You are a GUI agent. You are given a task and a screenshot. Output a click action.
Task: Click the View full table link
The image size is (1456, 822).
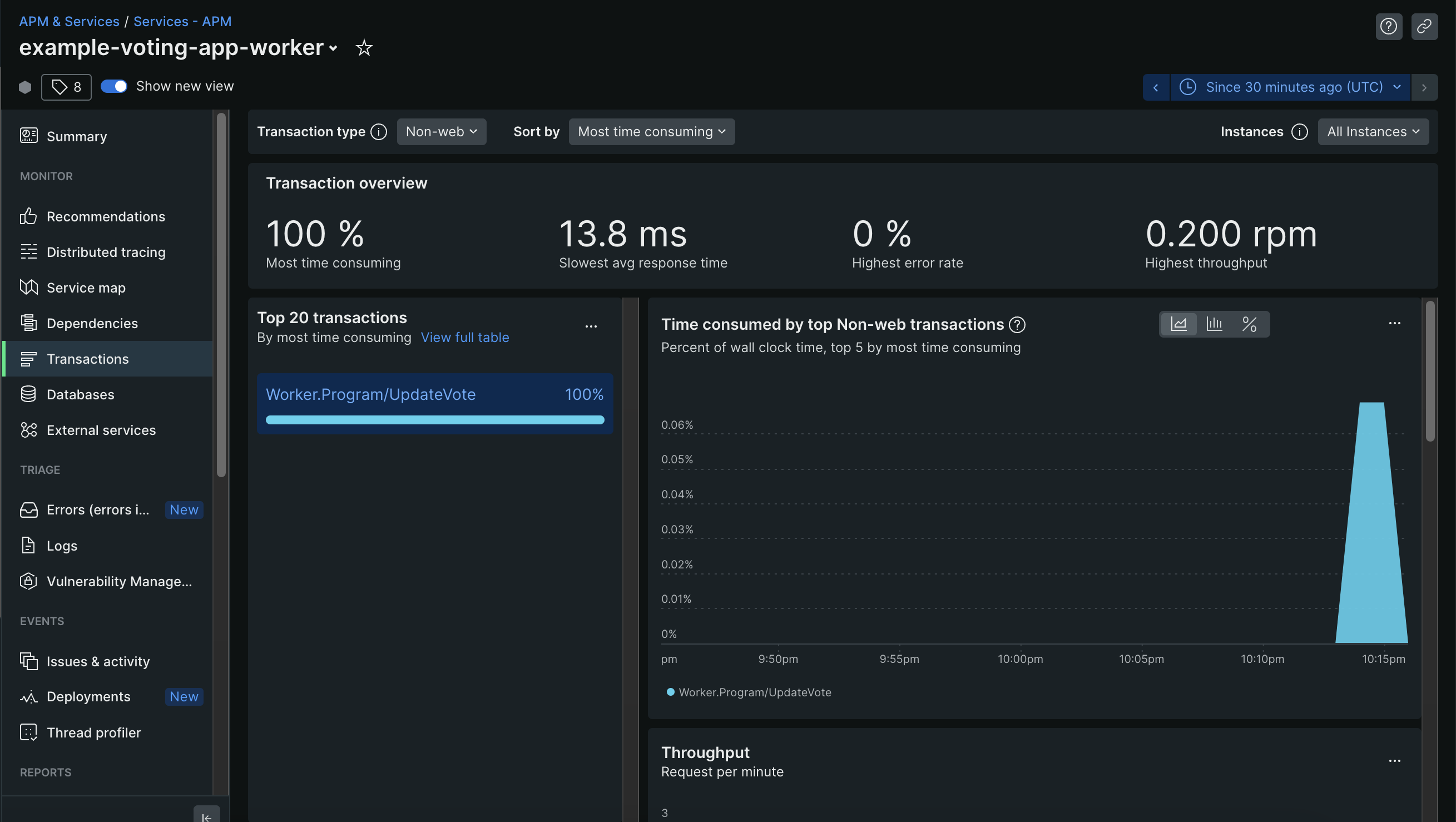coord(464,338)
